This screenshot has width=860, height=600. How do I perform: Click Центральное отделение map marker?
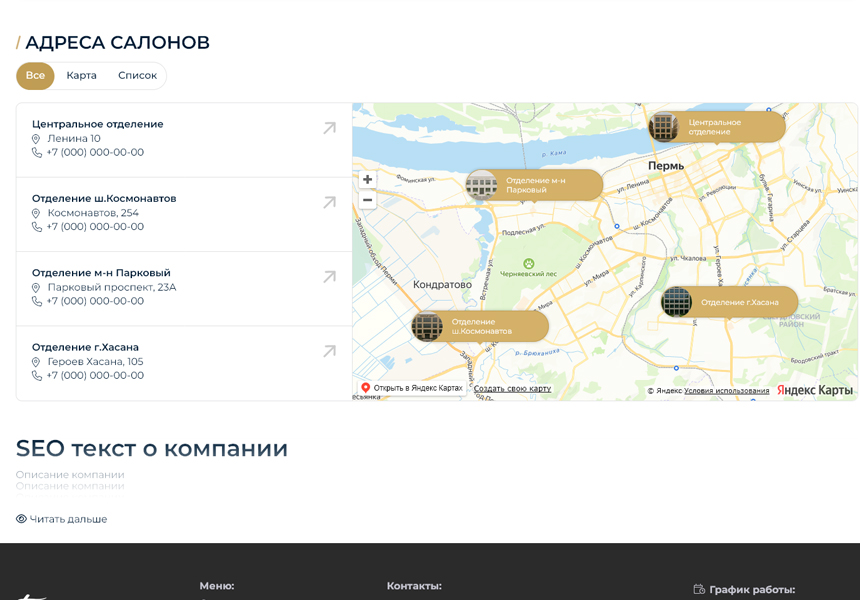(x=715, y=127)
